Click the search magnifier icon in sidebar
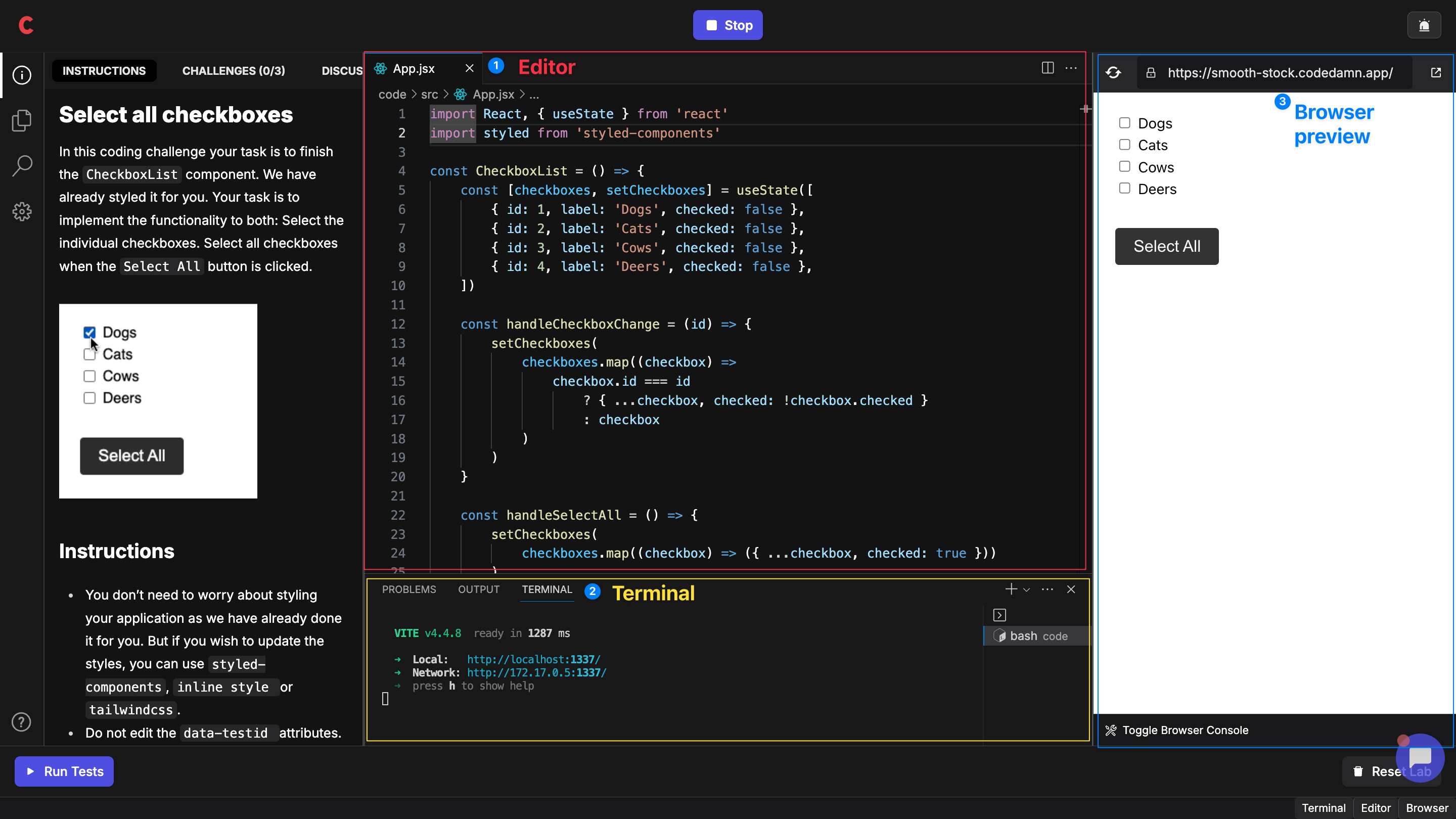The height and width of the screenshot is (819, 1456). coord(22,165)
